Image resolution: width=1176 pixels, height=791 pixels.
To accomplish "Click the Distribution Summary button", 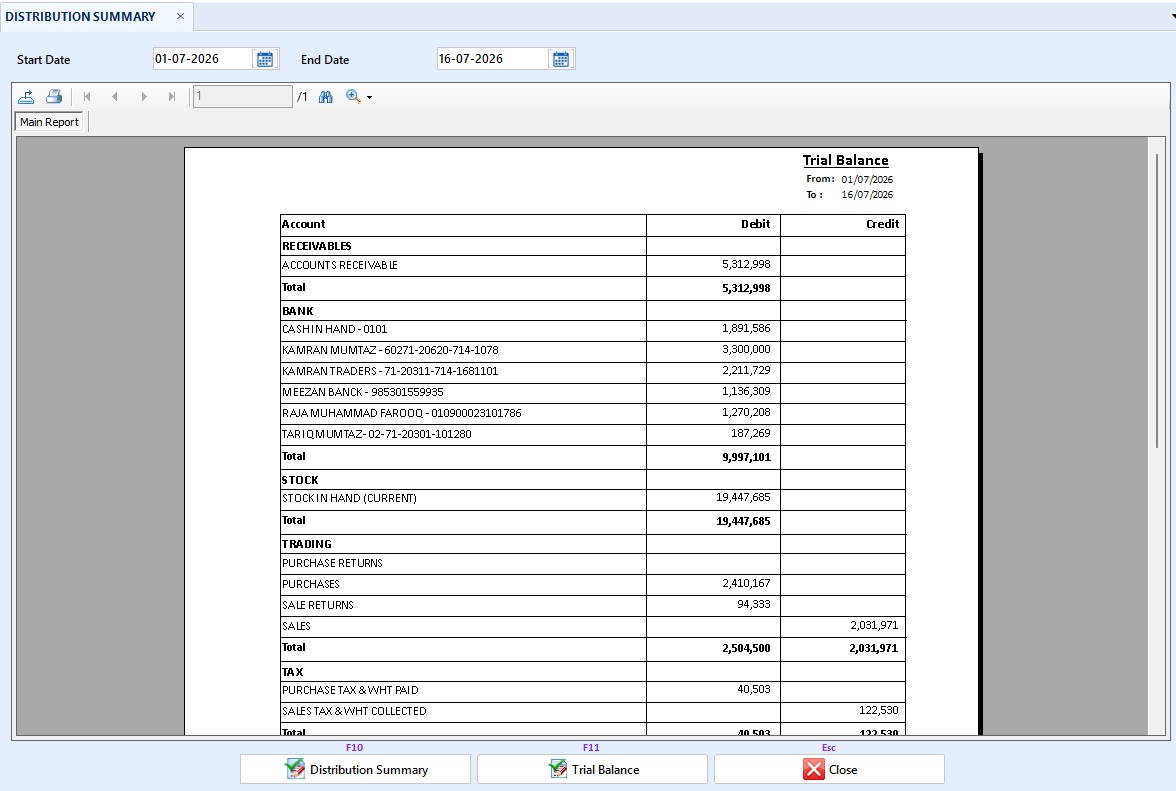I will (x=356, y=769).
